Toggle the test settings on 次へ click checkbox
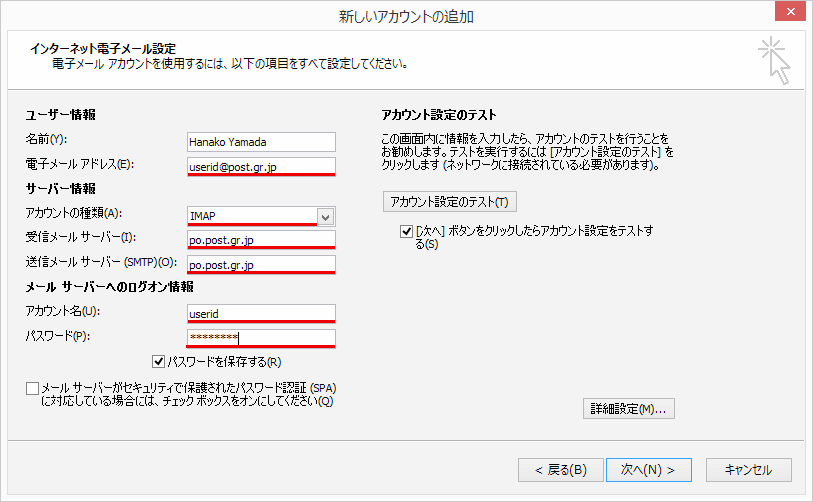The image size is (813, 502). coord(406,231)
